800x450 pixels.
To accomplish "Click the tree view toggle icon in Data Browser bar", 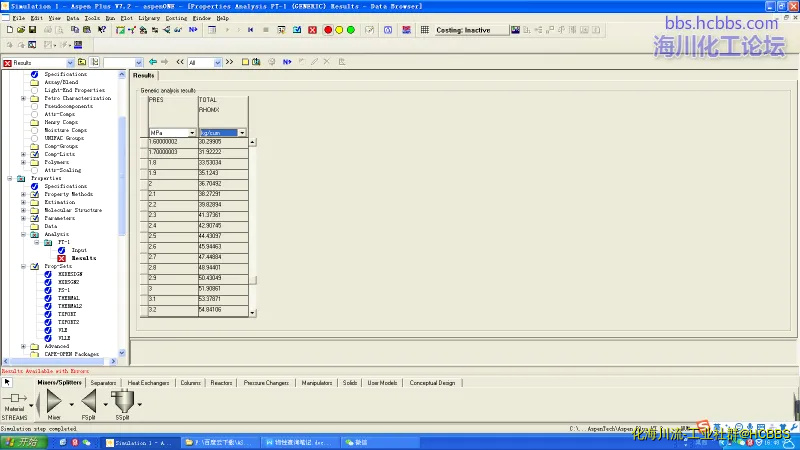I will [95, 62].
